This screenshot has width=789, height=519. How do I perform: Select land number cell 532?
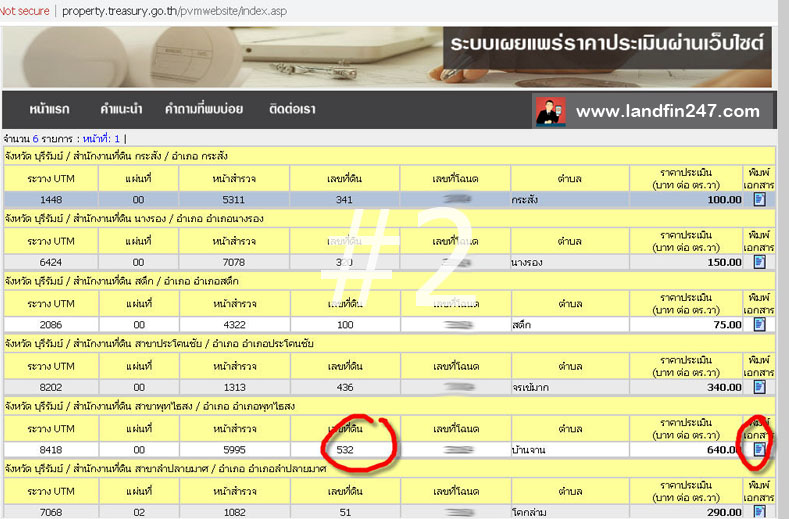tap(345, 449)
